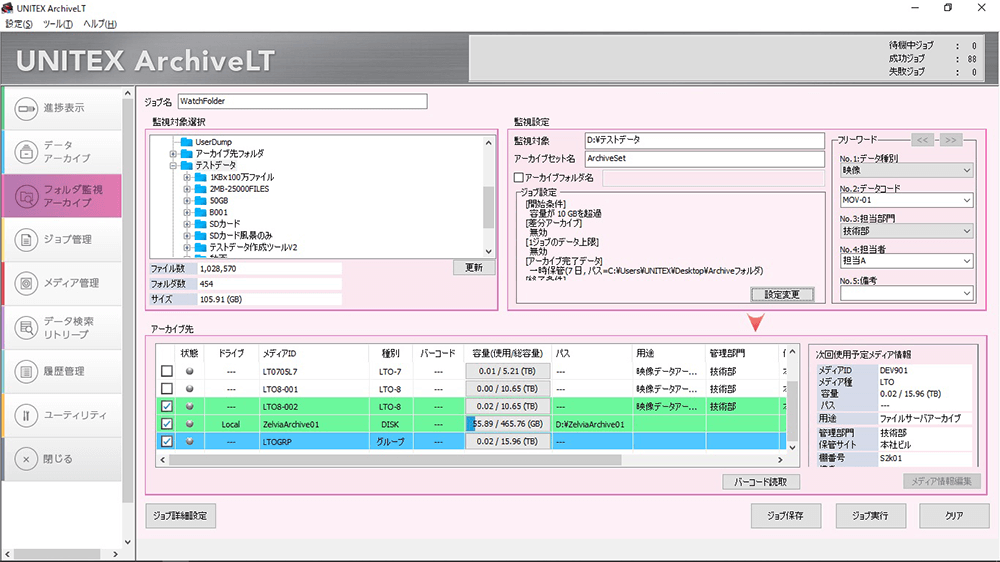The image size is (1000, 562).
Task: Click the 2MB-25000FILES folder icon
Action: [x=200, y=189]
